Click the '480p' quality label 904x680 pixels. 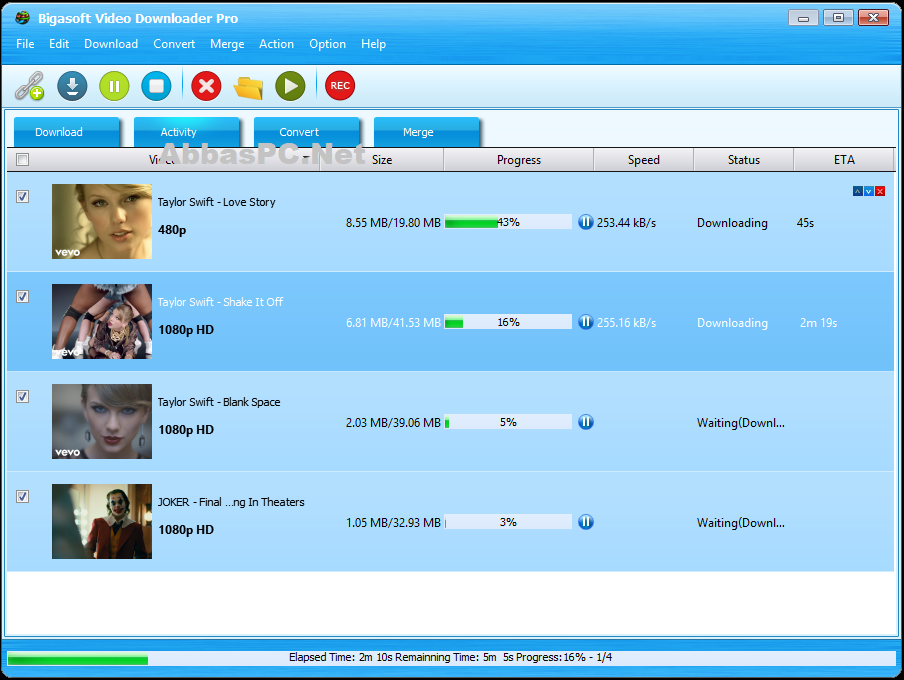tap(172, 230)
